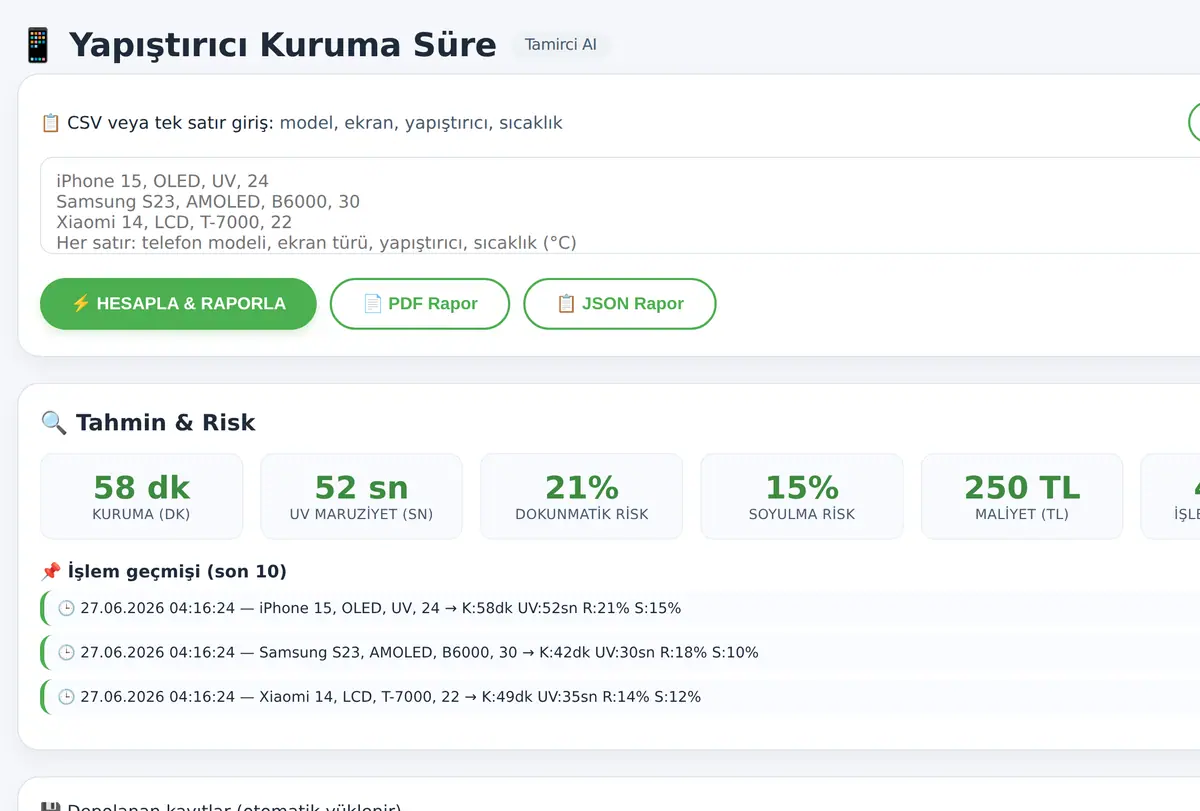This screenshot has width=1200, height=811.
Task: Click the phone emoji in the title
Action: [x=38, y=45]
